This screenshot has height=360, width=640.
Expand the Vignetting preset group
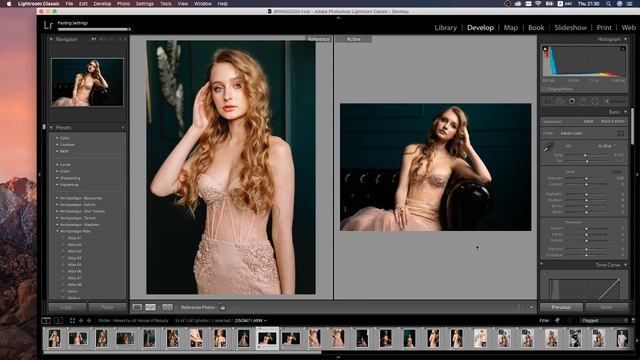[x=57, y=184]
